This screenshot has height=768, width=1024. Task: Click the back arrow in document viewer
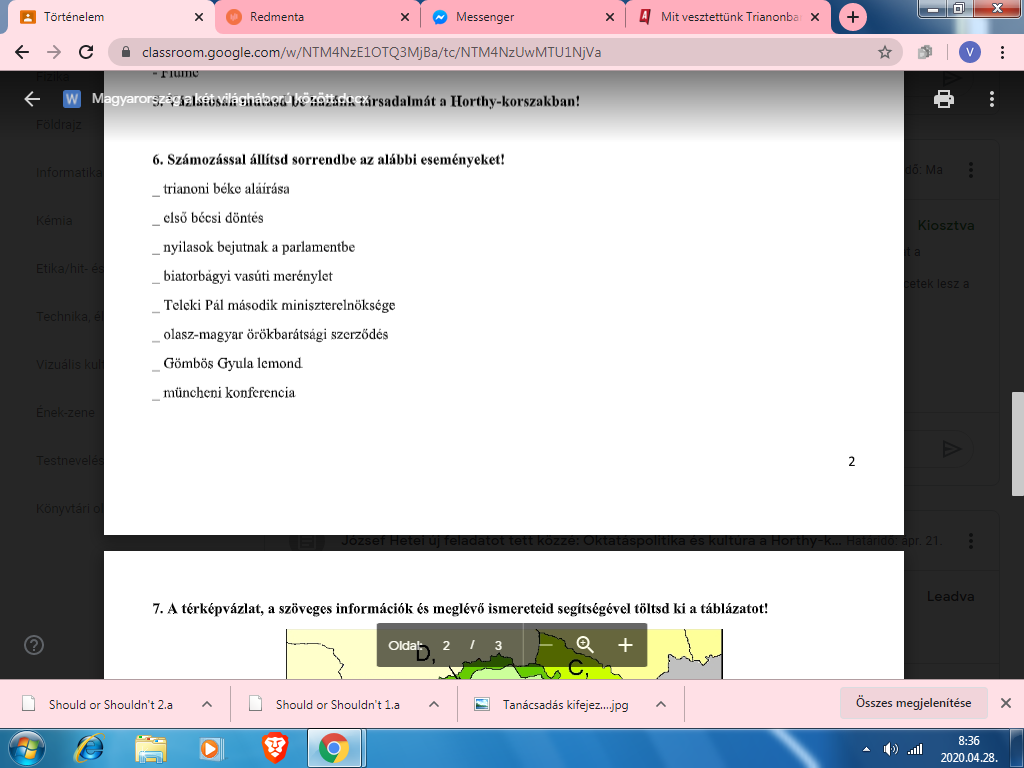coord(32,99)
